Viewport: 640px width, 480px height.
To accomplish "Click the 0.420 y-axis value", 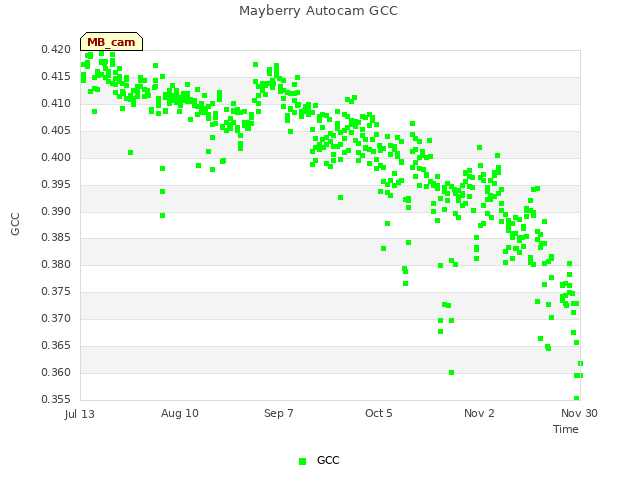I will tap(56, 49).
